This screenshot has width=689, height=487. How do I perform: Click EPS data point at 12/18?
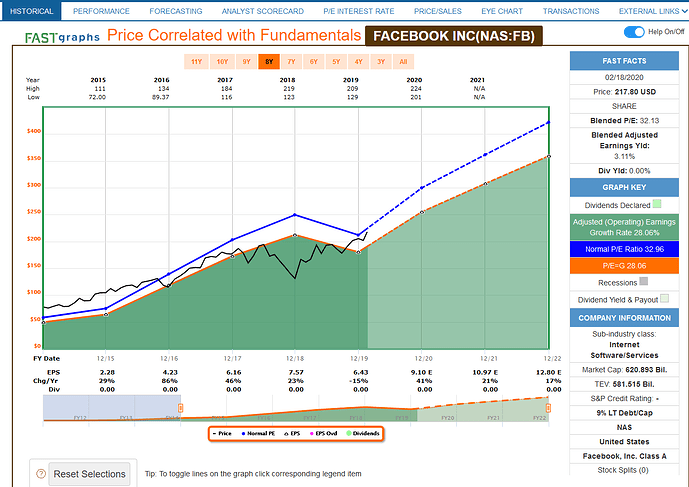tap(295, 235)
